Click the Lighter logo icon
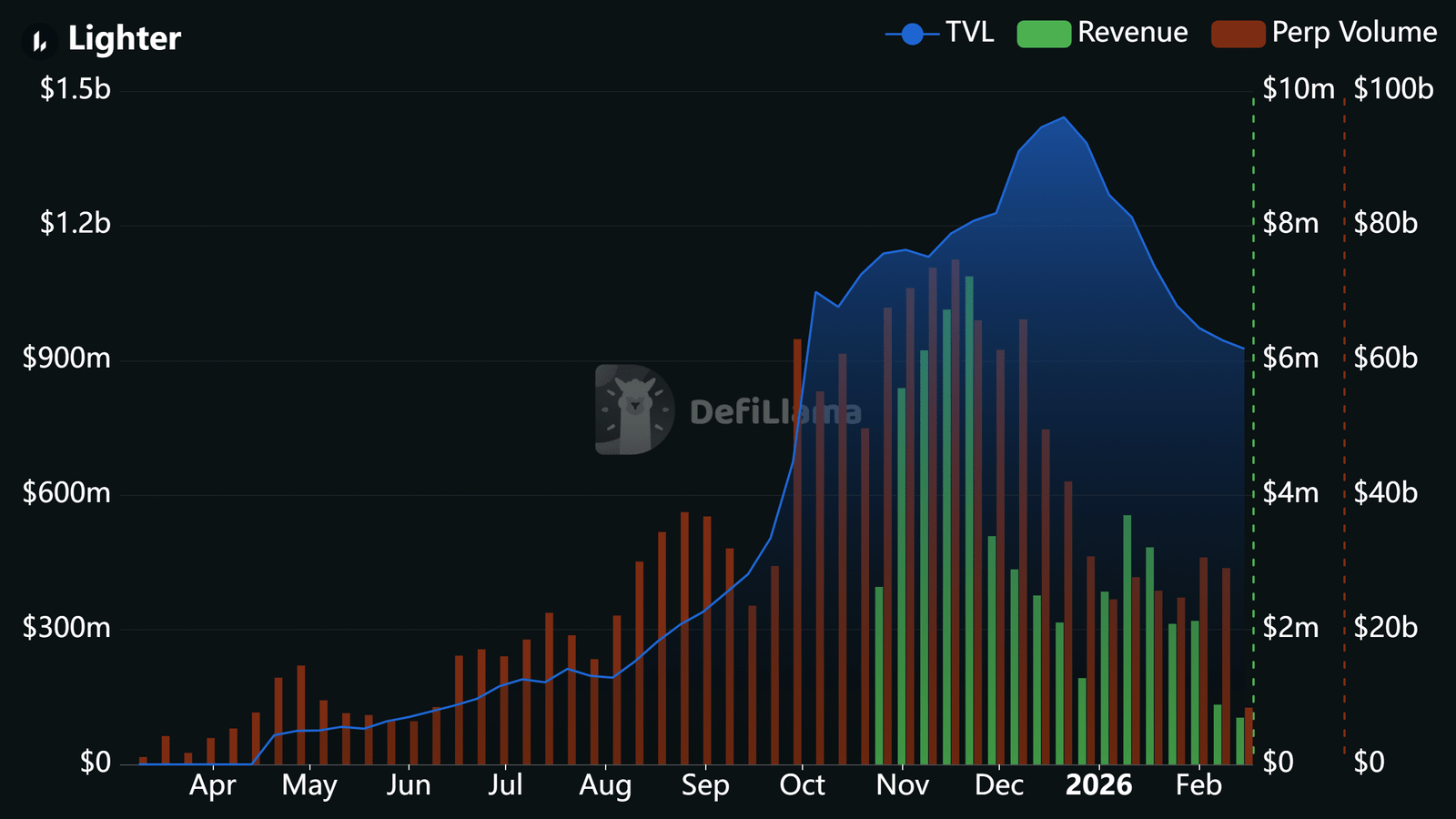This screenshot has width=1456, height=819. pyautogui.click(x=39, y=40)
